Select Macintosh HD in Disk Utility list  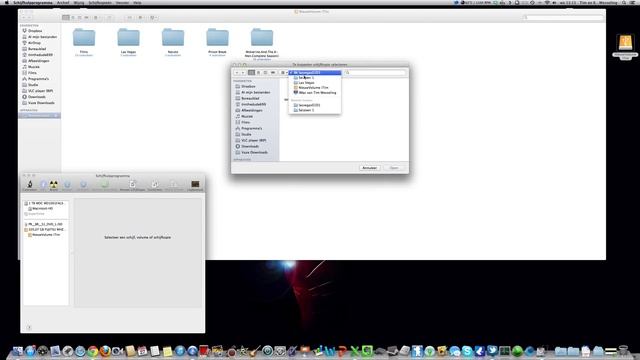click(x=42, y=209)
